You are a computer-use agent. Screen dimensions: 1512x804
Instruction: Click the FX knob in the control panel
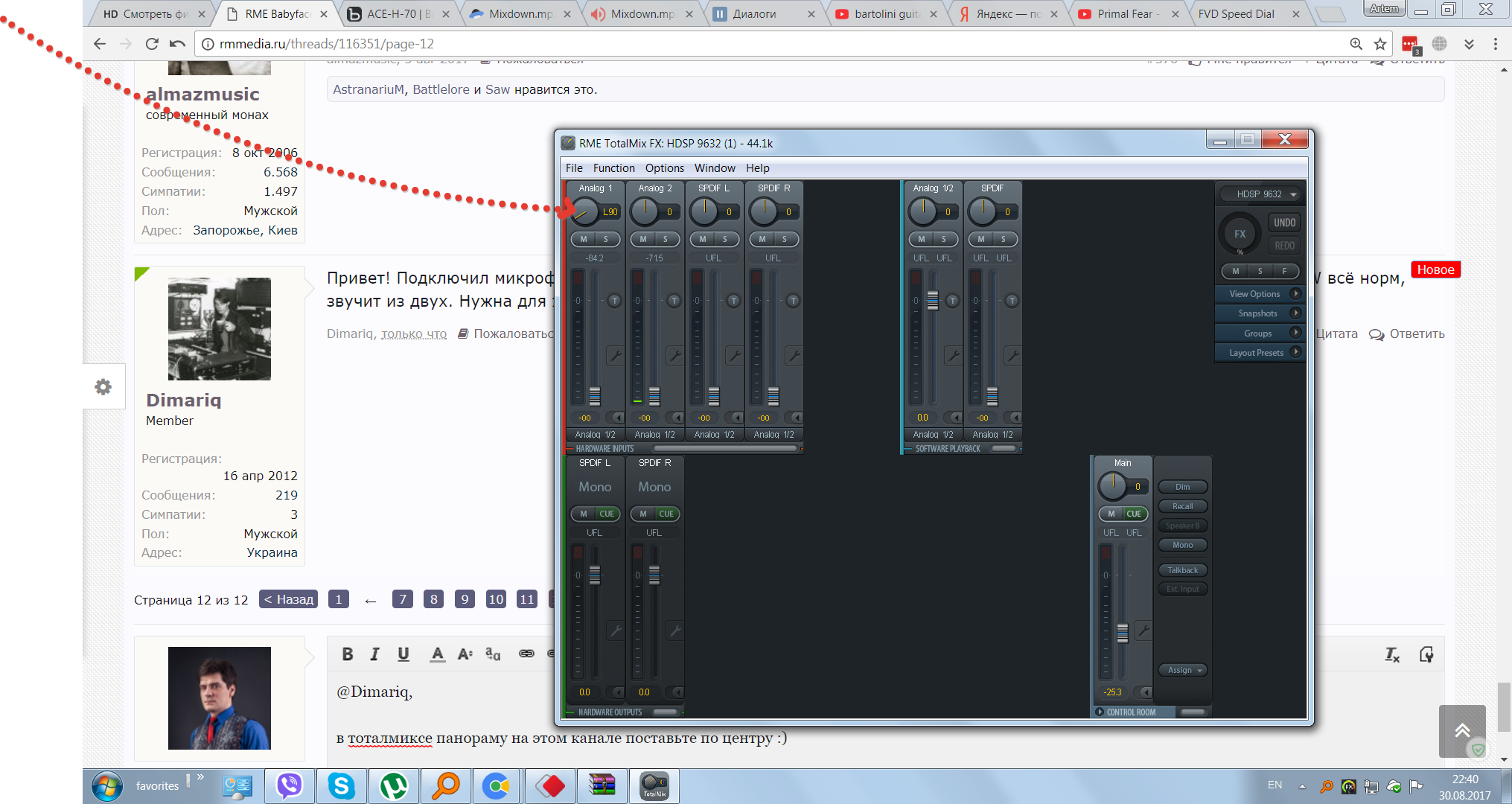tap(1240, 233)
